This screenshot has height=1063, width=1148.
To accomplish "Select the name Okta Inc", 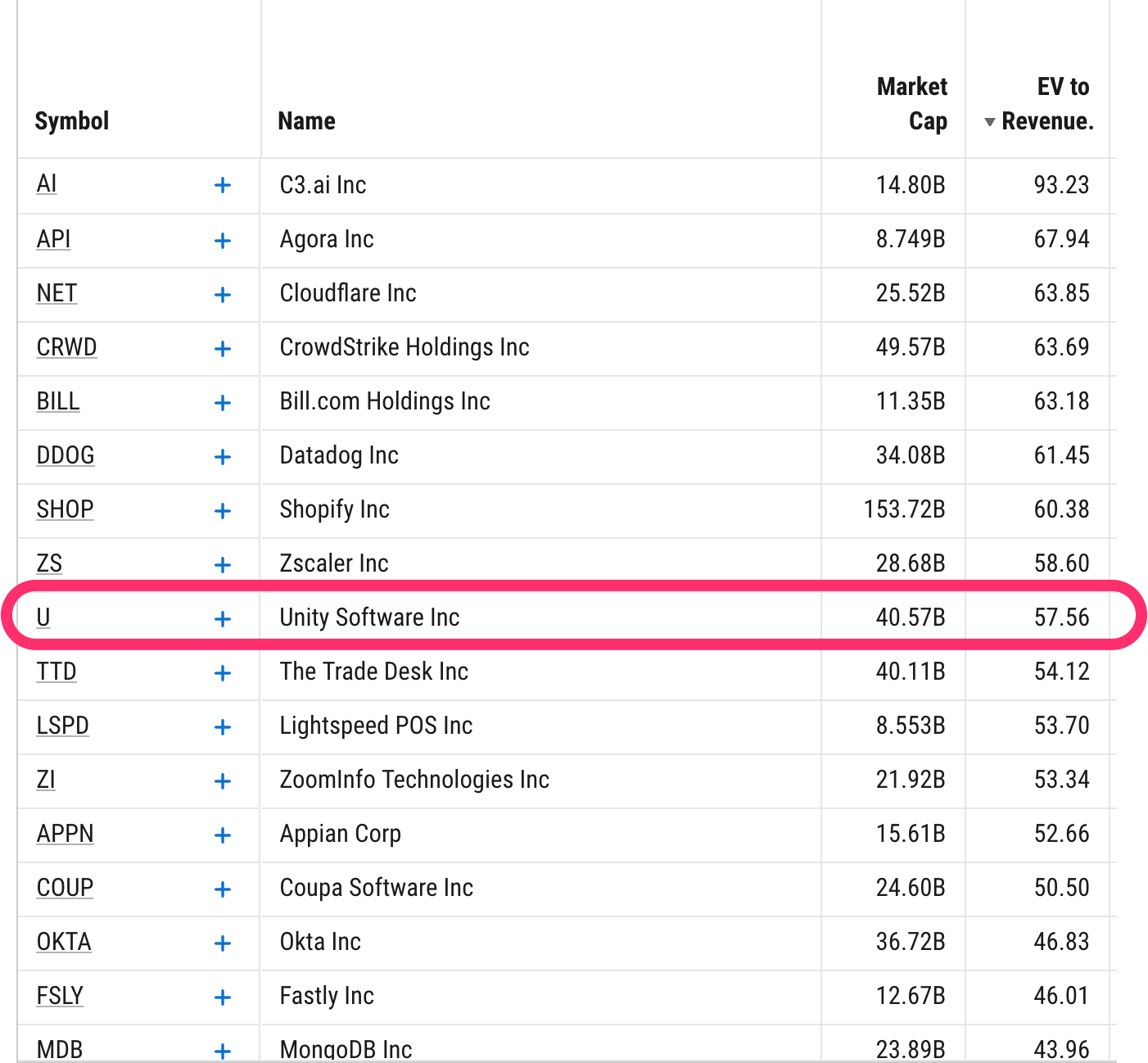I will 320,942.
